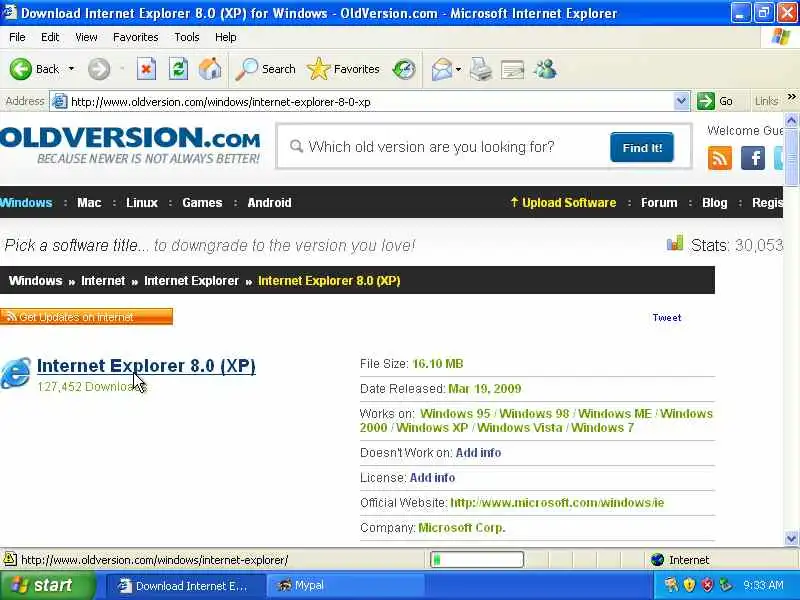Switch to Download Internet E... taskbar button
800x600 pixels.
186,585
